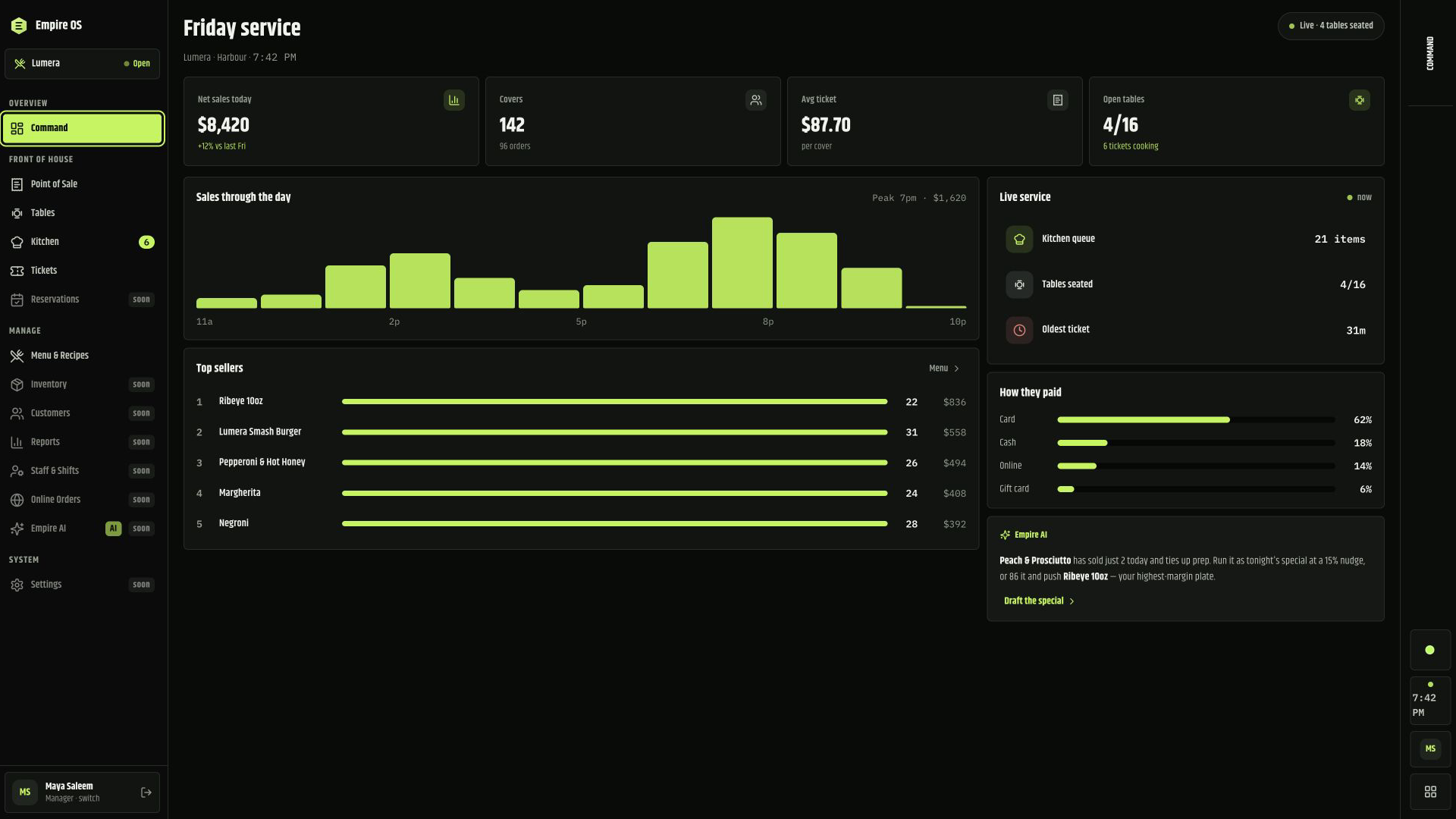This screenshot has width=1456, height=819.
Task: Click the Inventory box icon
Action: click(x=17, y=384)
